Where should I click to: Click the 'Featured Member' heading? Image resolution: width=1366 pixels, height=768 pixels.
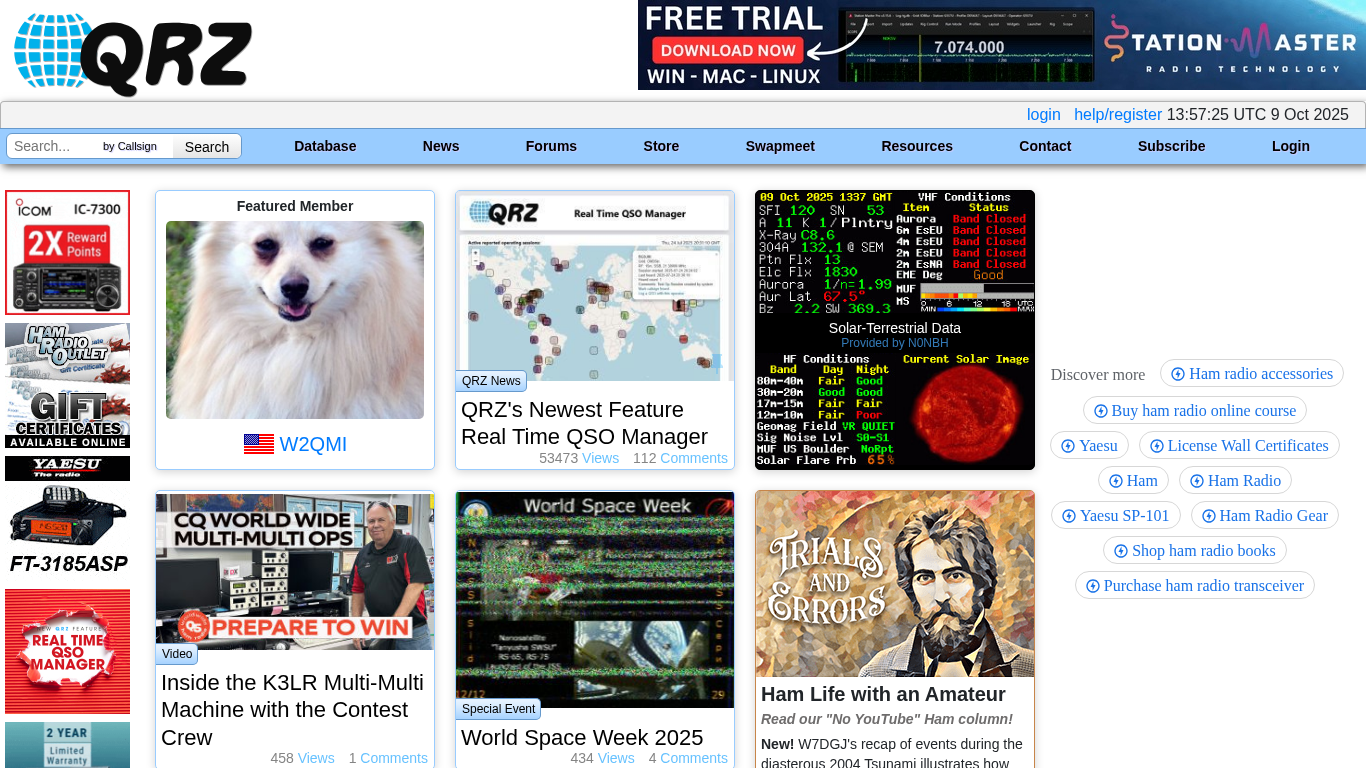295,206
